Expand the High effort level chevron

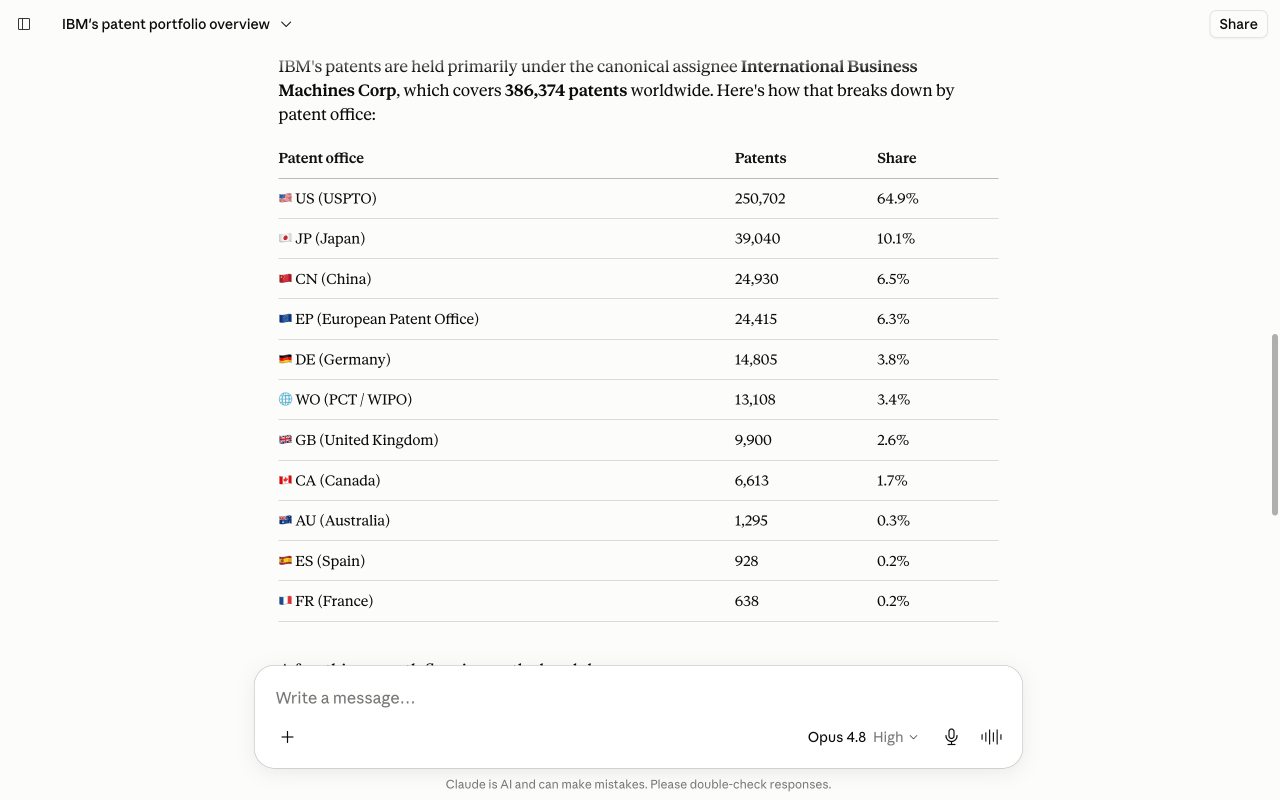(x=912, y=737)
